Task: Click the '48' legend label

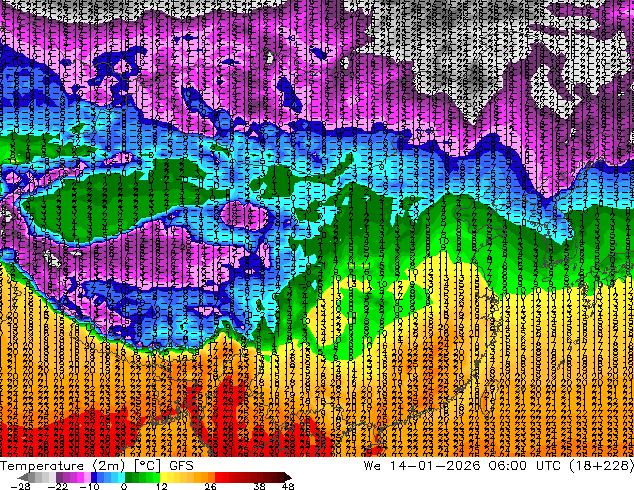Action: click(x=288, y=486)
